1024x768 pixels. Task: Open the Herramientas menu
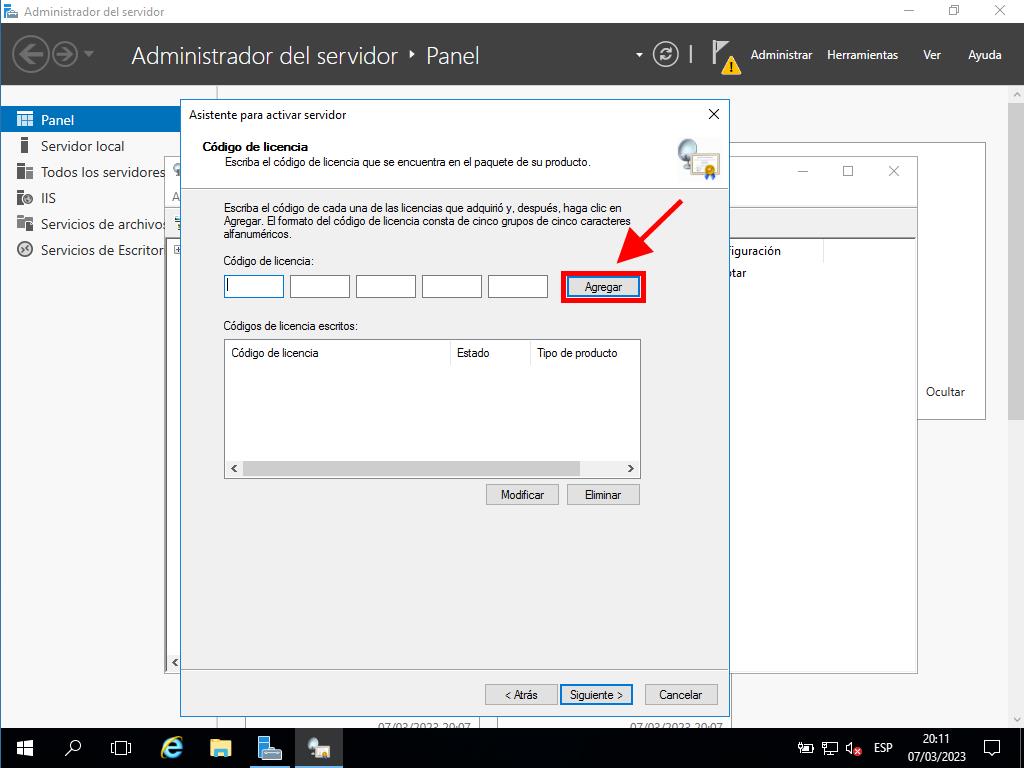(x=862, y=55)
